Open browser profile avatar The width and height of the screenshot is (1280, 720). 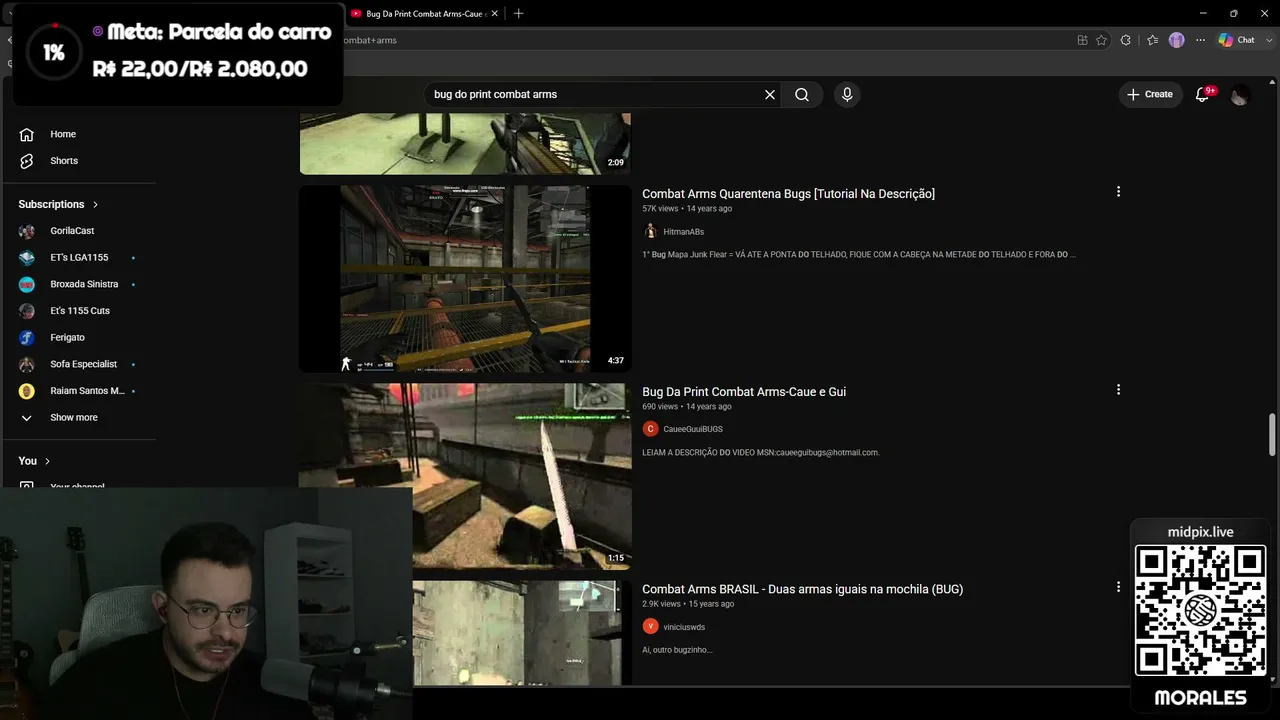1177,40
